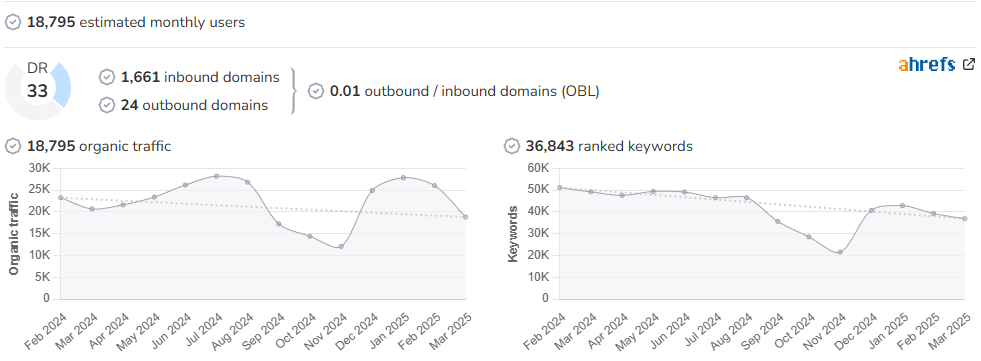Click check icon beside organic traffic

click(x=13, y=146)
